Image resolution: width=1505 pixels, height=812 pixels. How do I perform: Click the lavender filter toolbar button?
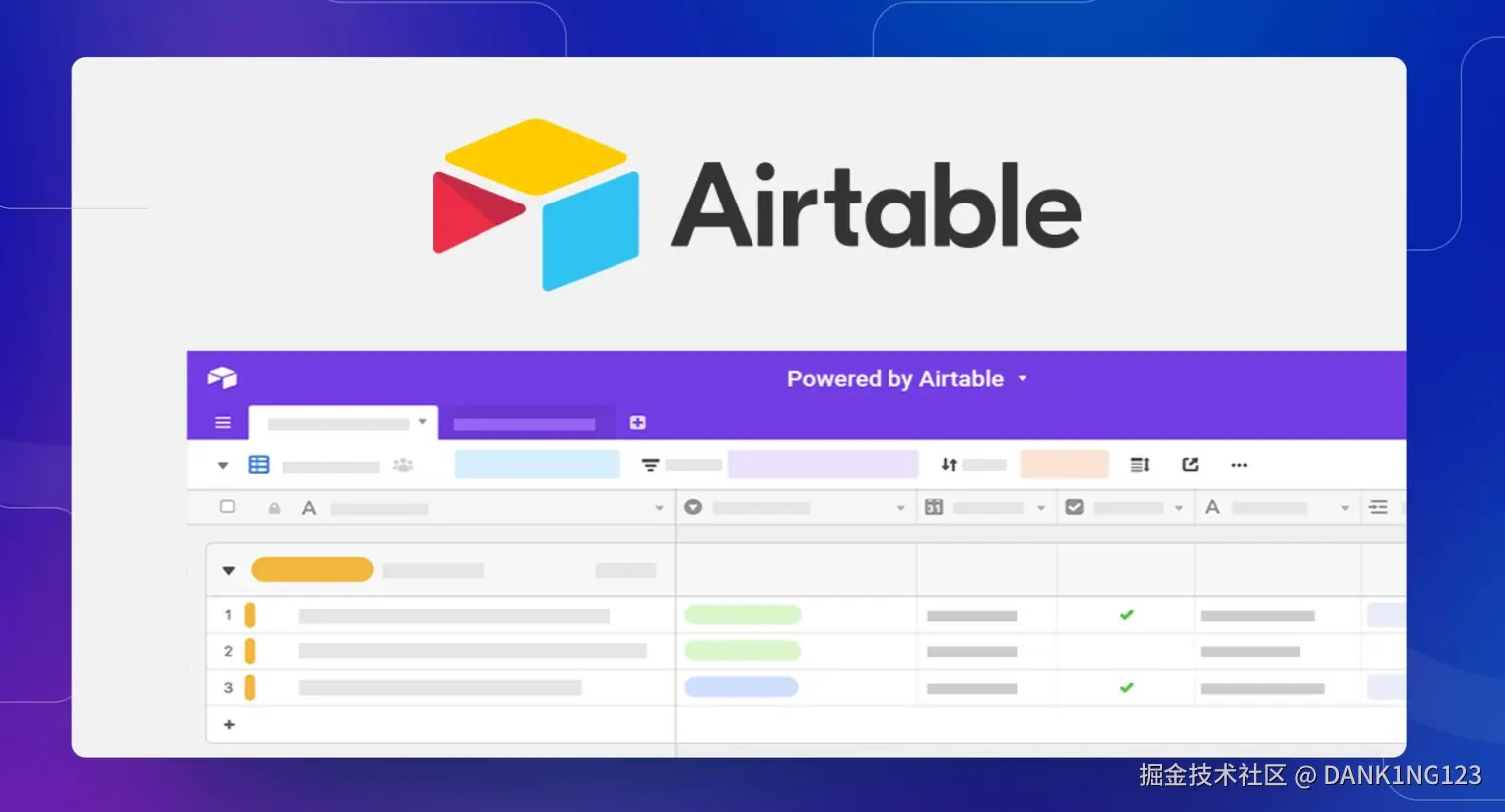tap(823, 465)
